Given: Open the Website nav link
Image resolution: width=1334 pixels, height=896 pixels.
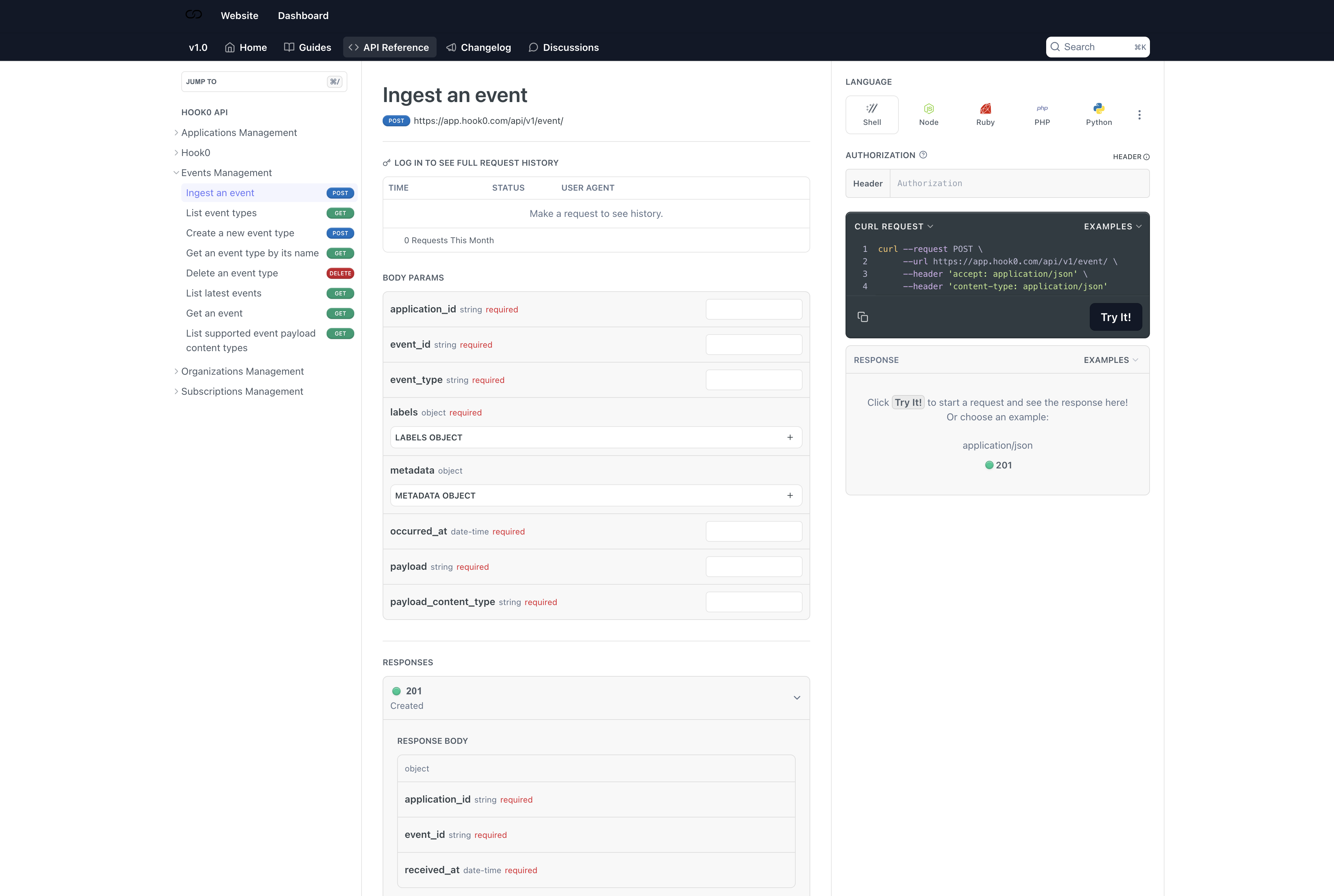Looking at the screenshot, I should (x=239, y=16).
